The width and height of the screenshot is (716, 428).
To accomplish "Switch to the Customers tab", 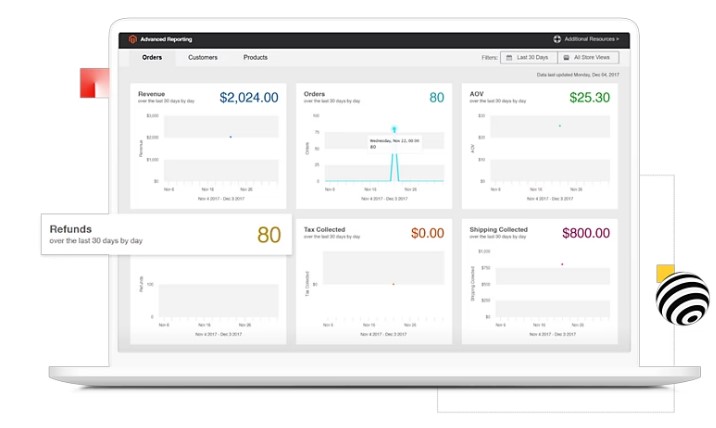I will (x=203, y=58).
